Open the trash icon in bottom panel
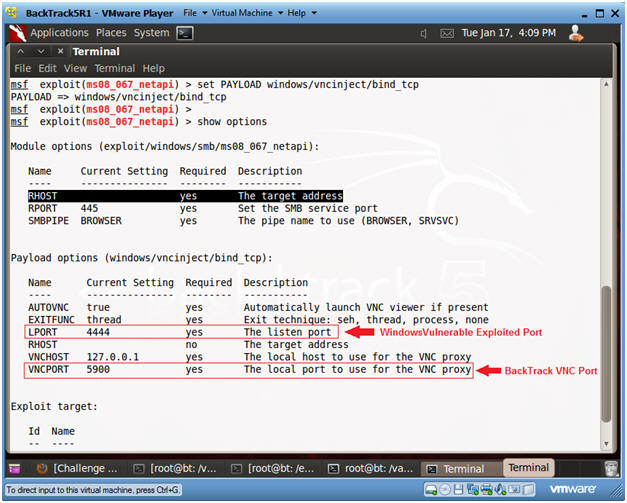The height and width of the screenshot is (503, 627). (611, 468)
